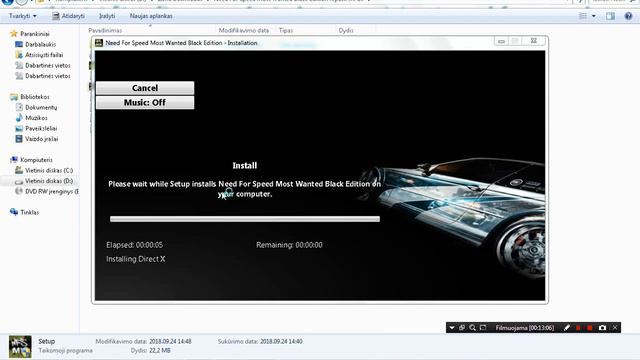Click Įrašyti in the Explorer toolbar
The width and height of the screenshot is (640, 360).
[107, 16]
